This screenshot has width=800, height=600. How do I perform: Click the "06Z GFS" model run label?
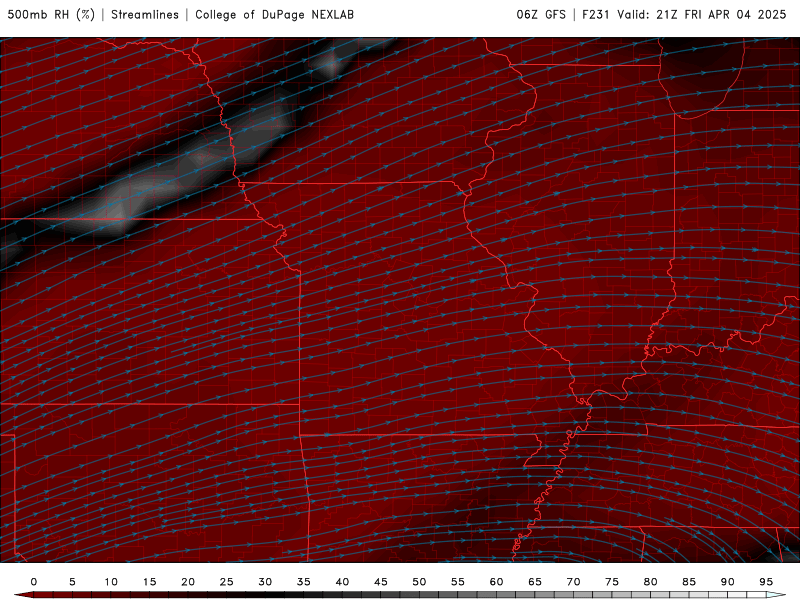coord(541,15)
